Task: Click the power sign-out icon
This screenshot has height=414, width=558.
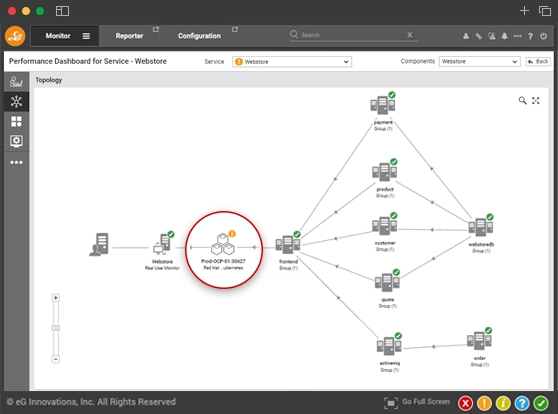Action: click(543, 36)
